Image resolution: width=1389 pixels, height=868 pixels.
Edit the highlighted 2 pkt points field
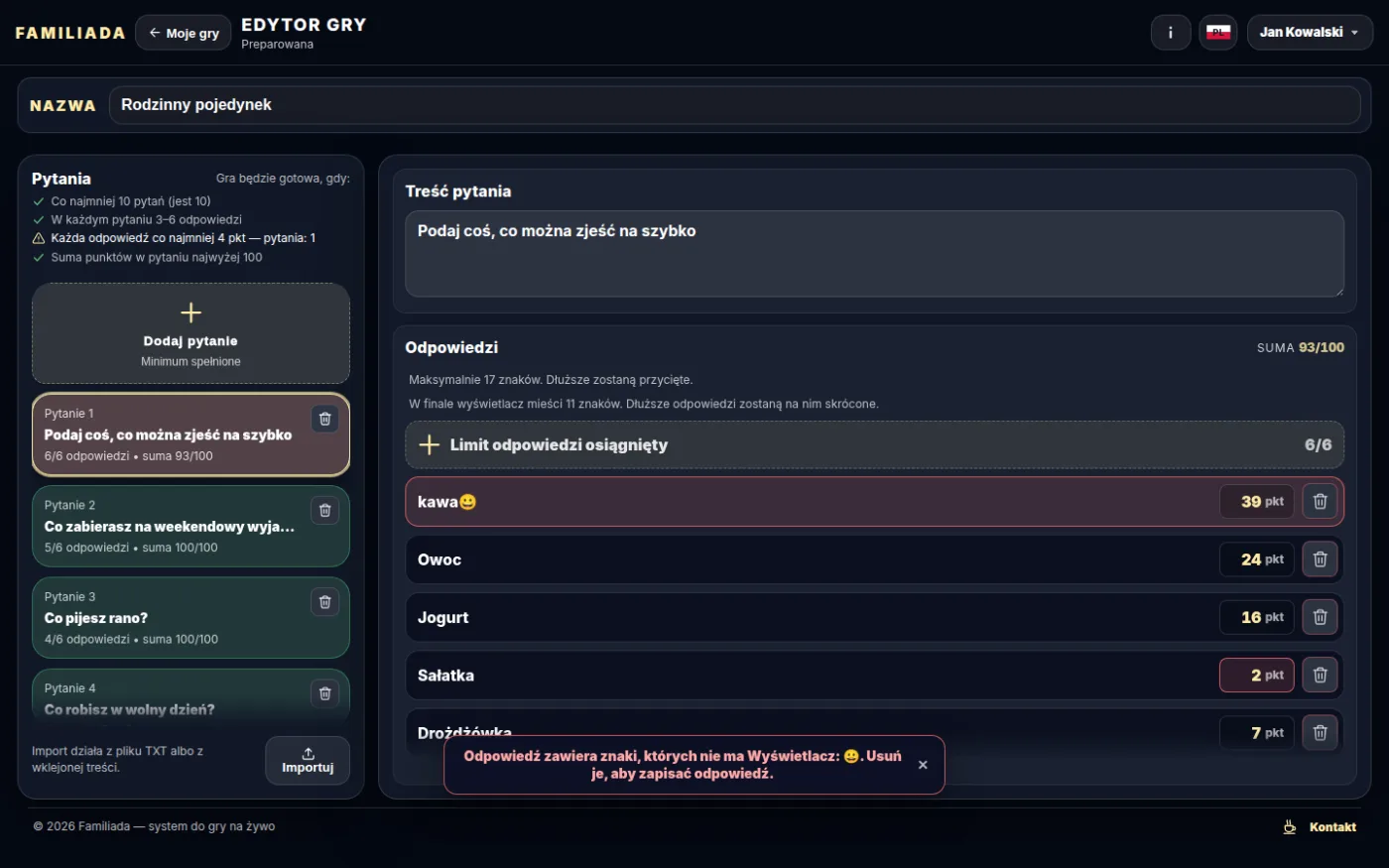[x=1257, y=675]
